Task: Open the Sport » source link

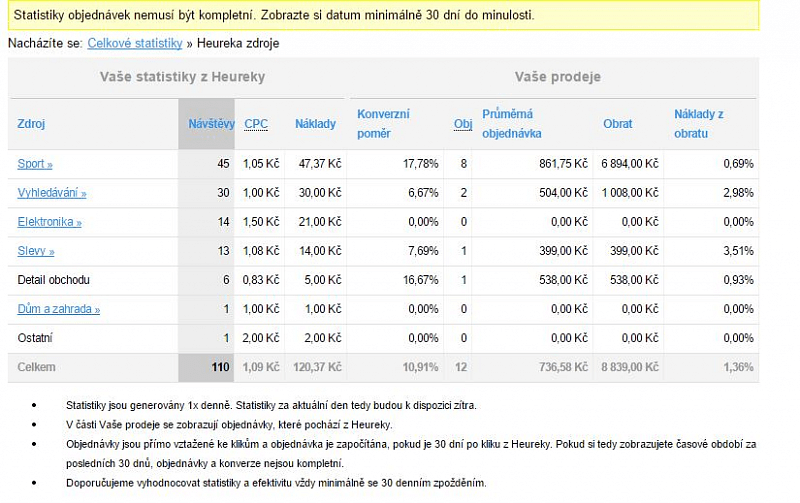Action: [x=35, y=163]
